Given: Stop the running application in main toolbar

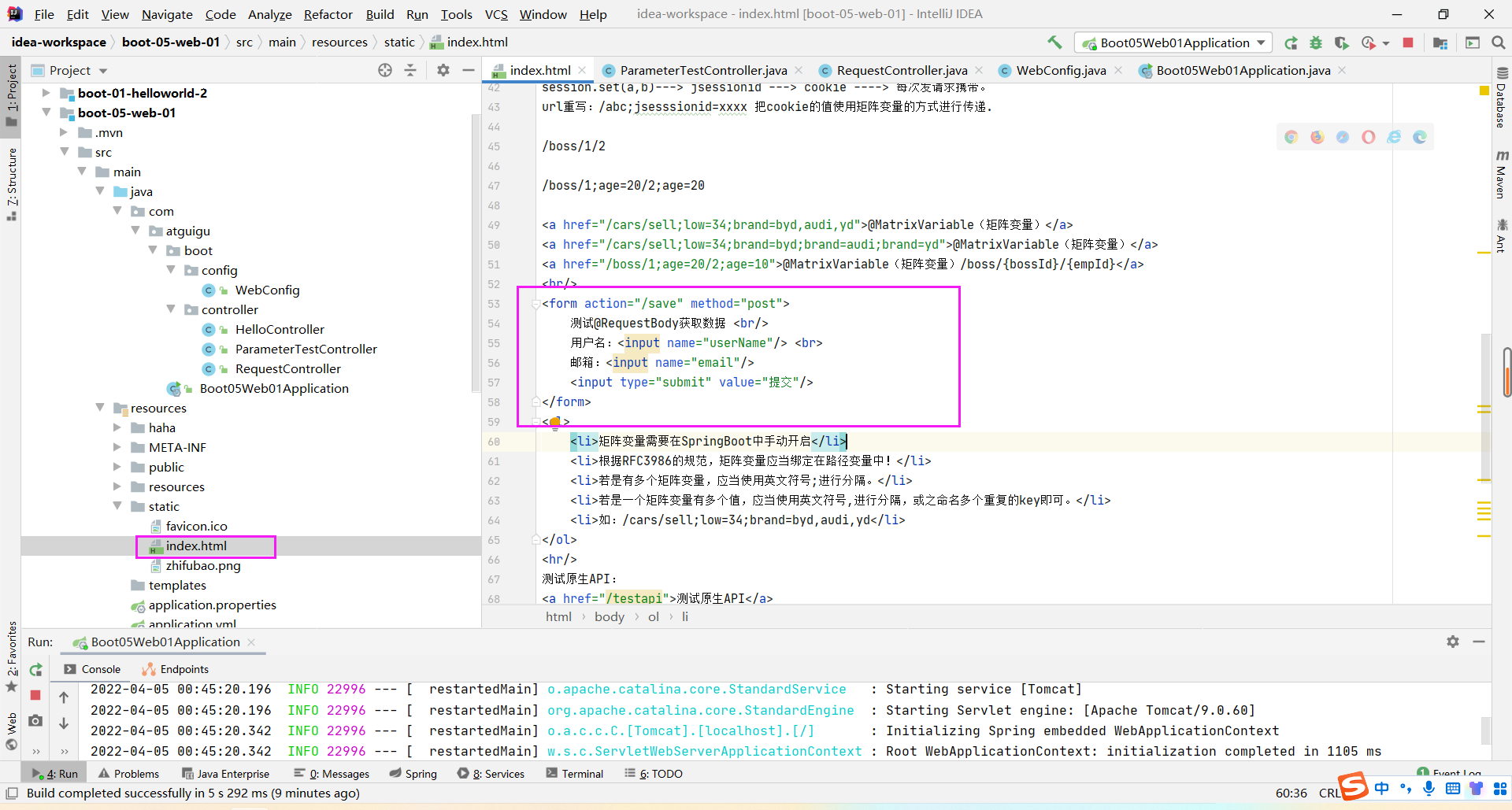Looking at the screenshot, I should (x=1408, y=43).
